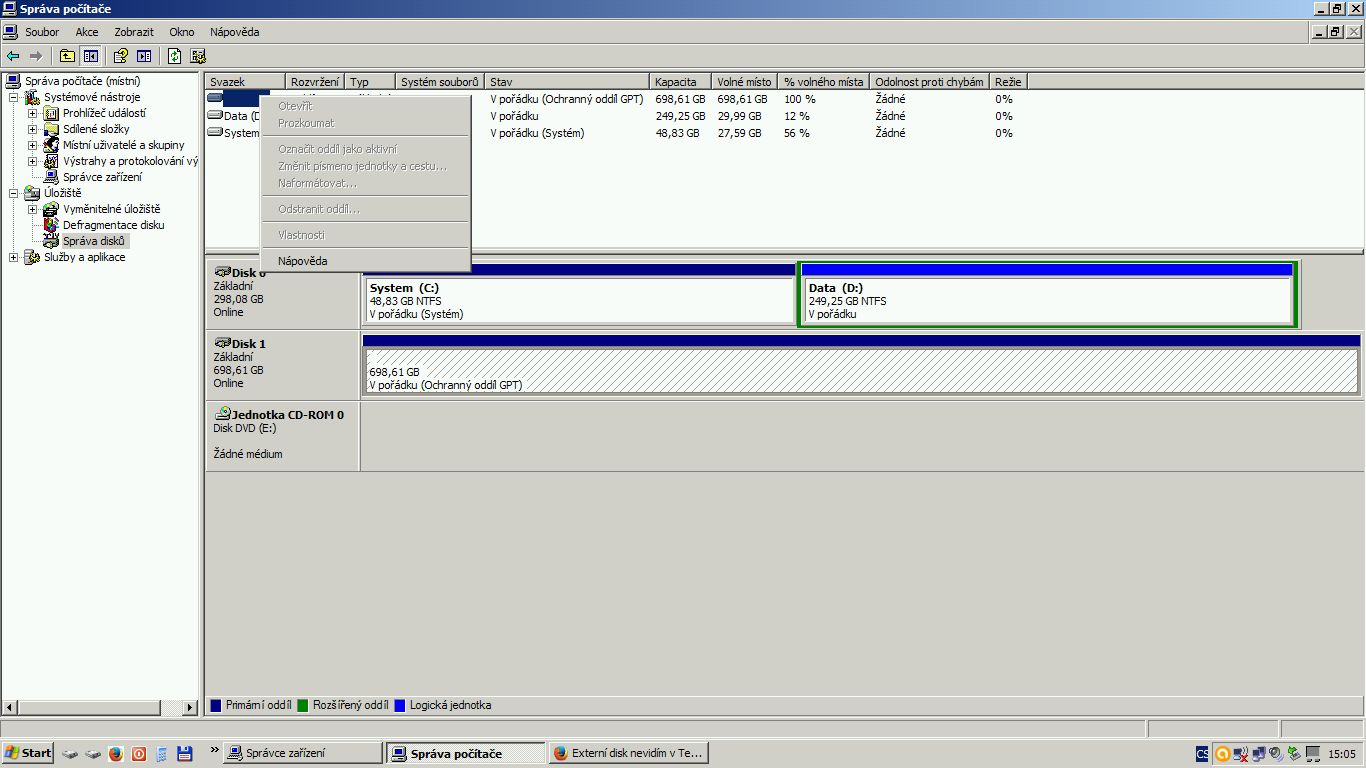Expand the Výstrahy a protokolování node
This screenshot has width=1366, height=768.
pos(33,161)
